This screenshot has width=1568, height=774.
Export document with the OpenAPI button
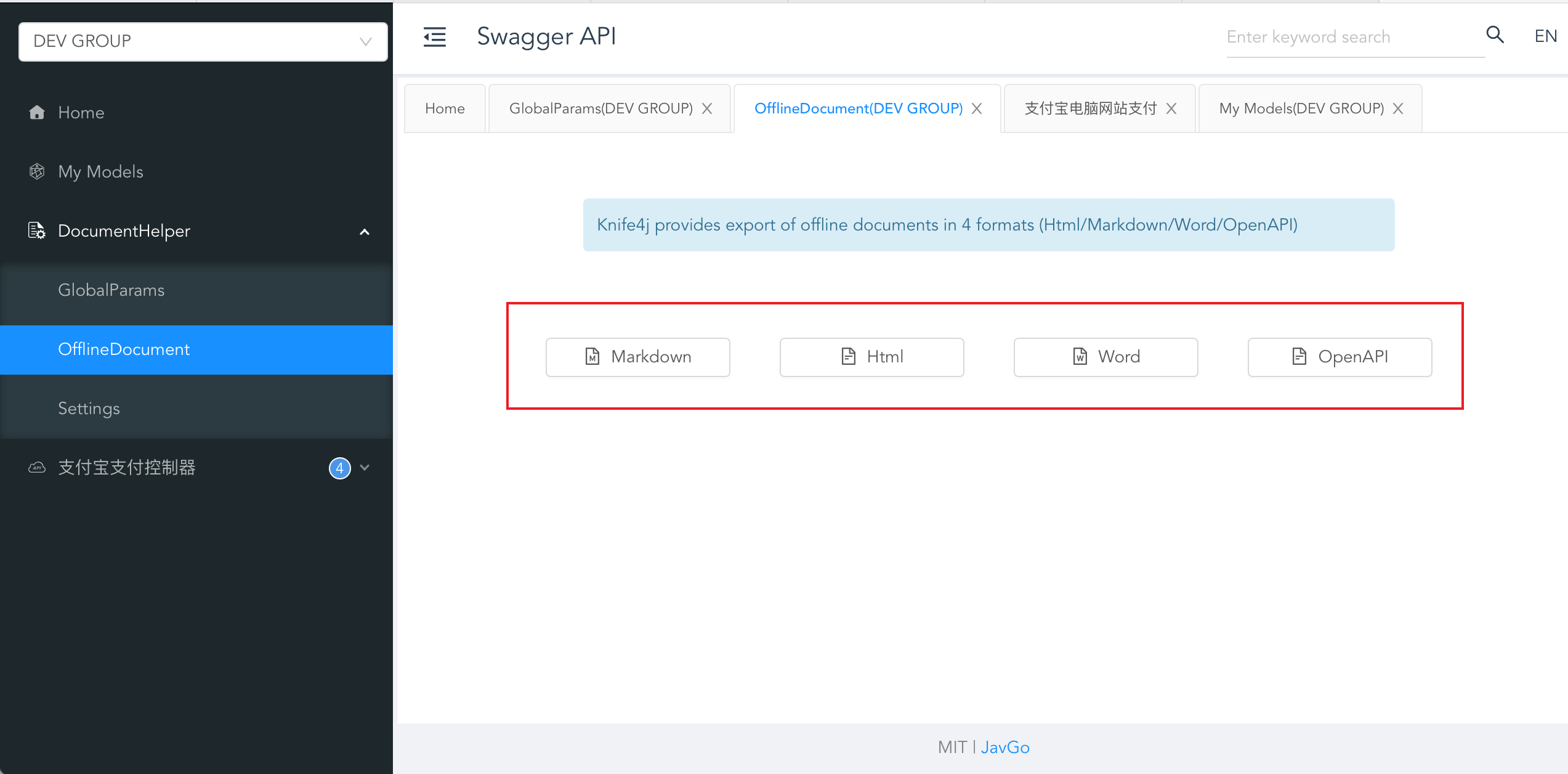pos(1340,357)
